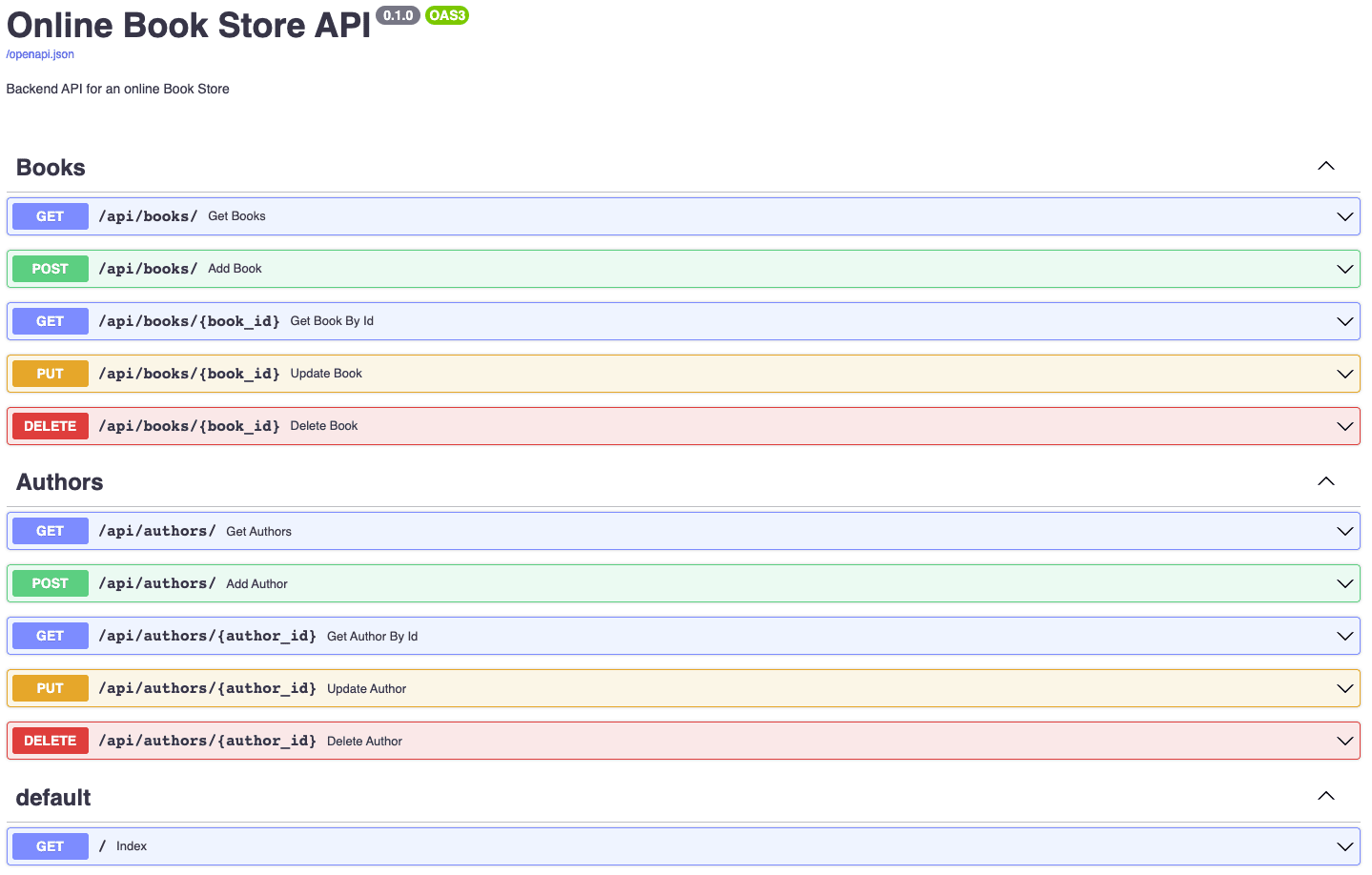This screenshot has height=875, width=1372.
Task: Click the GET badge for Index
Action: 51,846
